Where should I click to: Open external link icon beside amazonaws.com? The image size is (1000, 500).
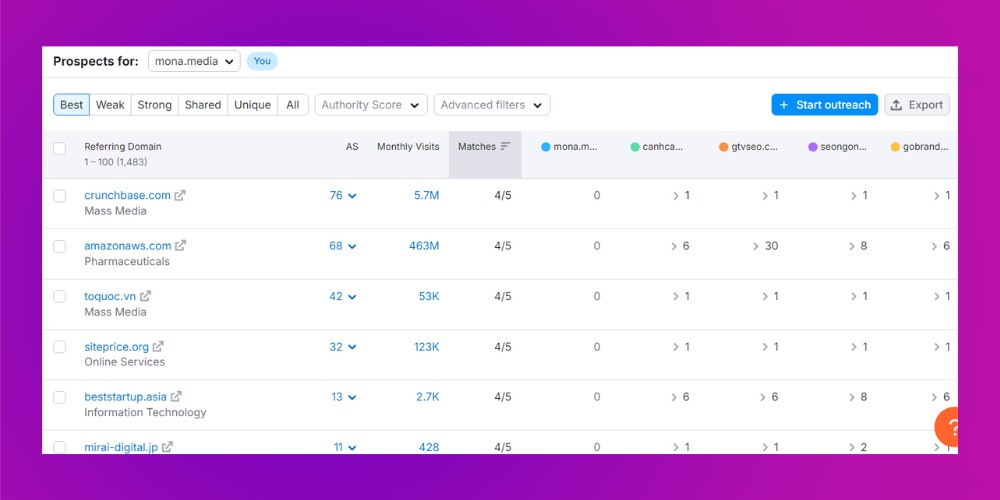click(x=181, y=246)
